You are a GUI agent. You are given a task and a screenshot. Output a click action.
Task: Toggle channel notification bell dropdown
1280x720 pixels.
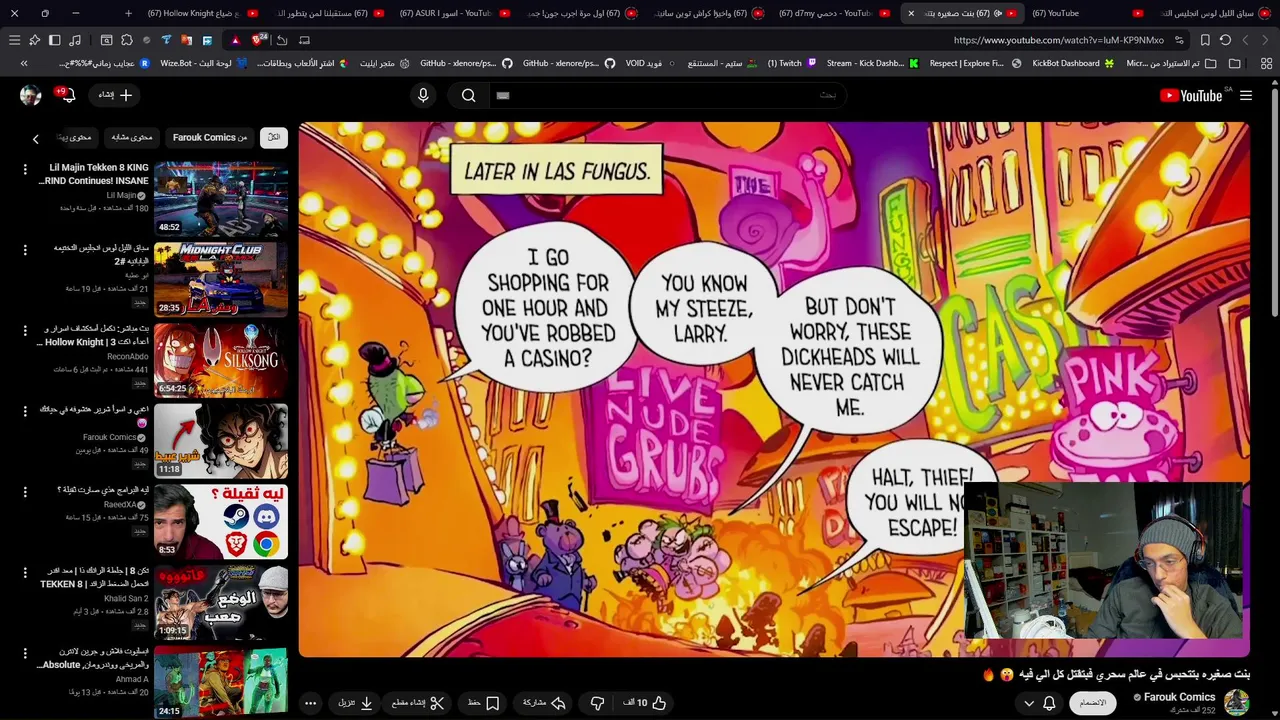(1040, 703)
